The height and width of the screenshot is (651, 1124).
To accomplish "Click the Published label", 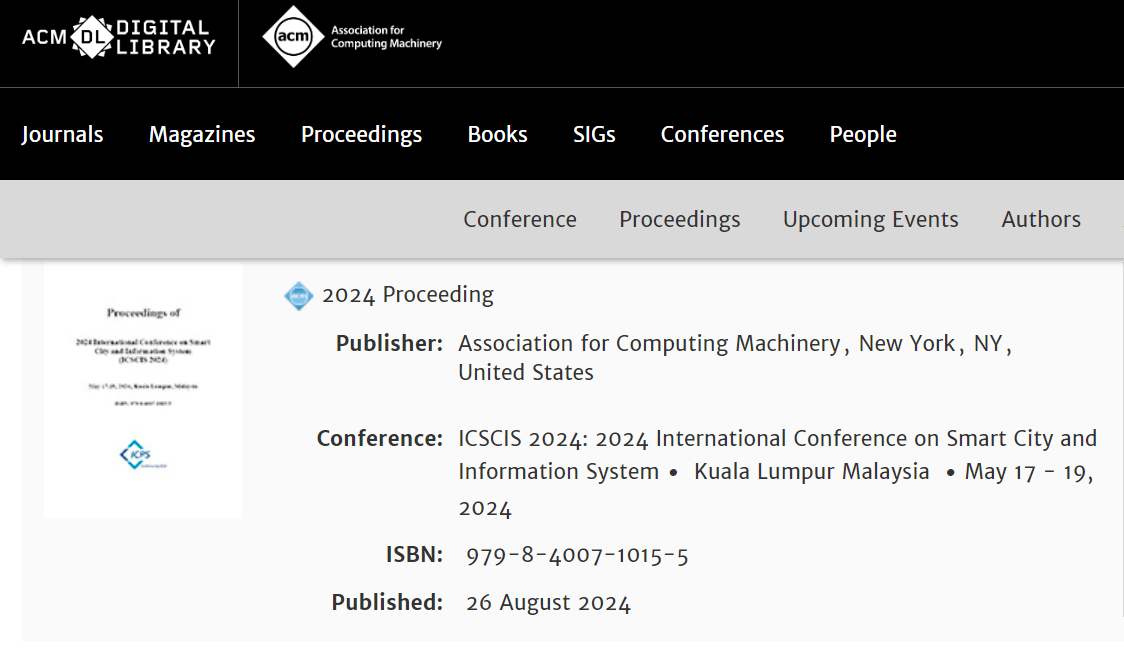I will [387, 602].
